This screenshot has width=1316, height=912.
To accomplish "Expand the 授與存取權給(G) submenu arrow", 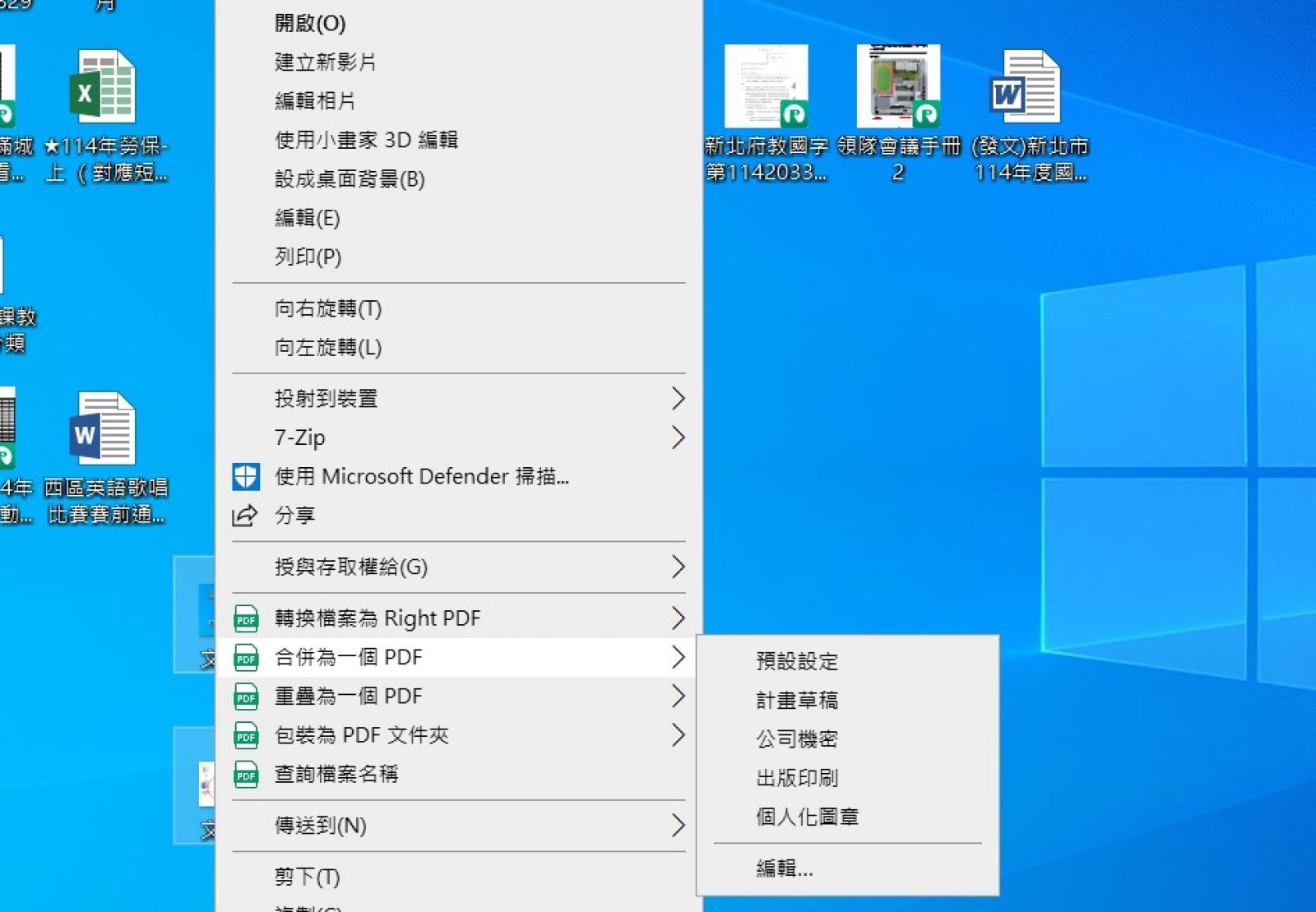I will [x=678, y=567].
